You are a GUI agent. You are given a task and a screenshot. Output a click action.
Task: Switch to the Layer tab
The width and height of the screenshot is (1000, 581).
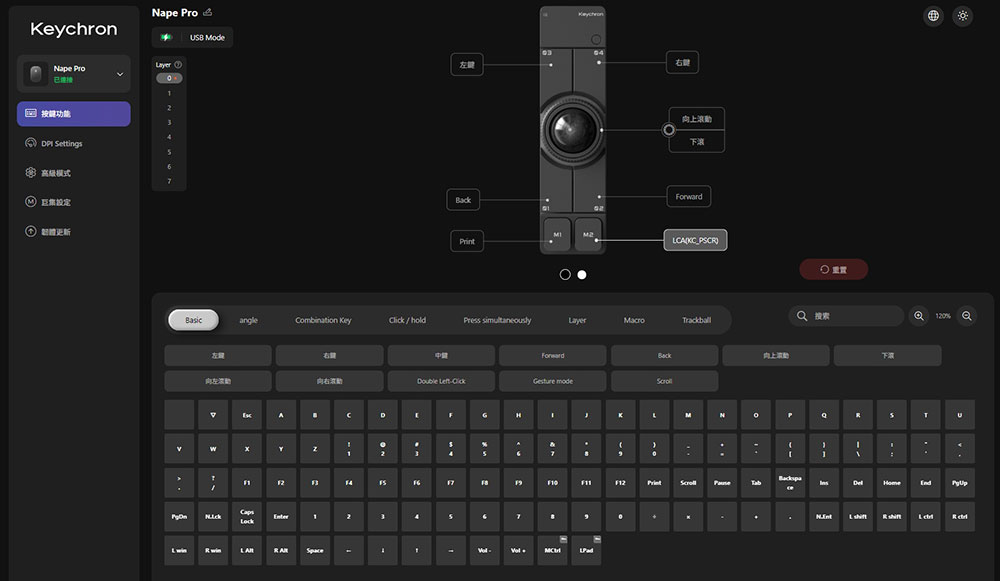[577, 320]
